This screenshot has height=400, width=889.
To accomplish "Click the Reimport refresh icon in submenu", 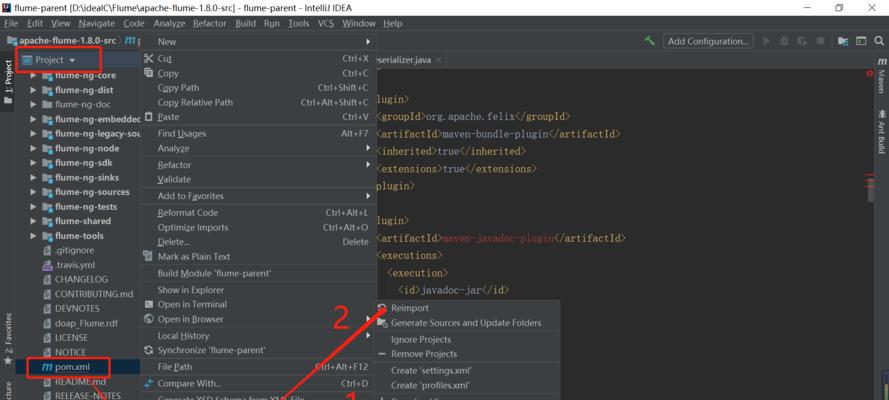I will (x=382, y=308).
